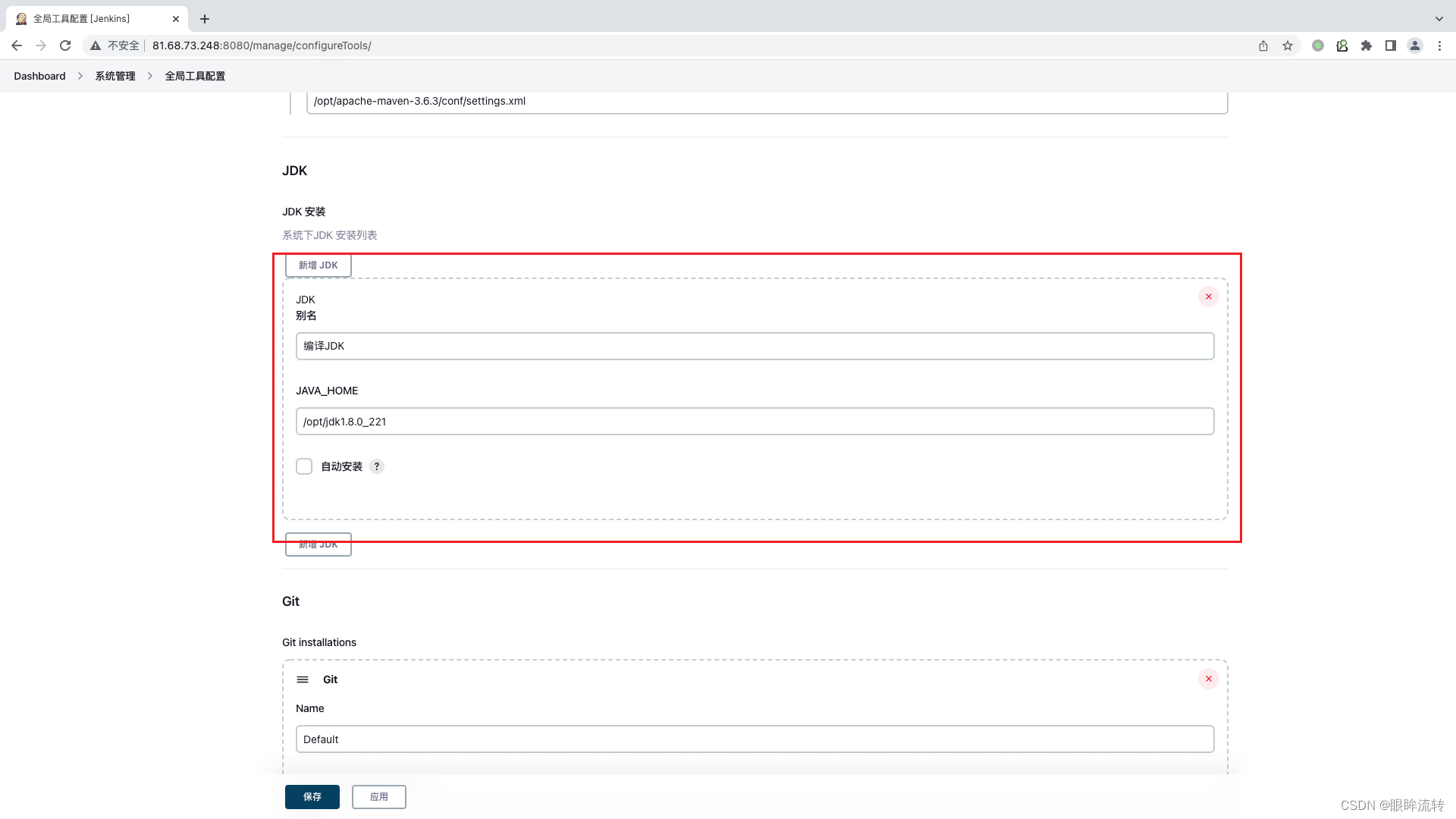Click the Git installations label
The image size is (1456, 819).
point(319,642)
